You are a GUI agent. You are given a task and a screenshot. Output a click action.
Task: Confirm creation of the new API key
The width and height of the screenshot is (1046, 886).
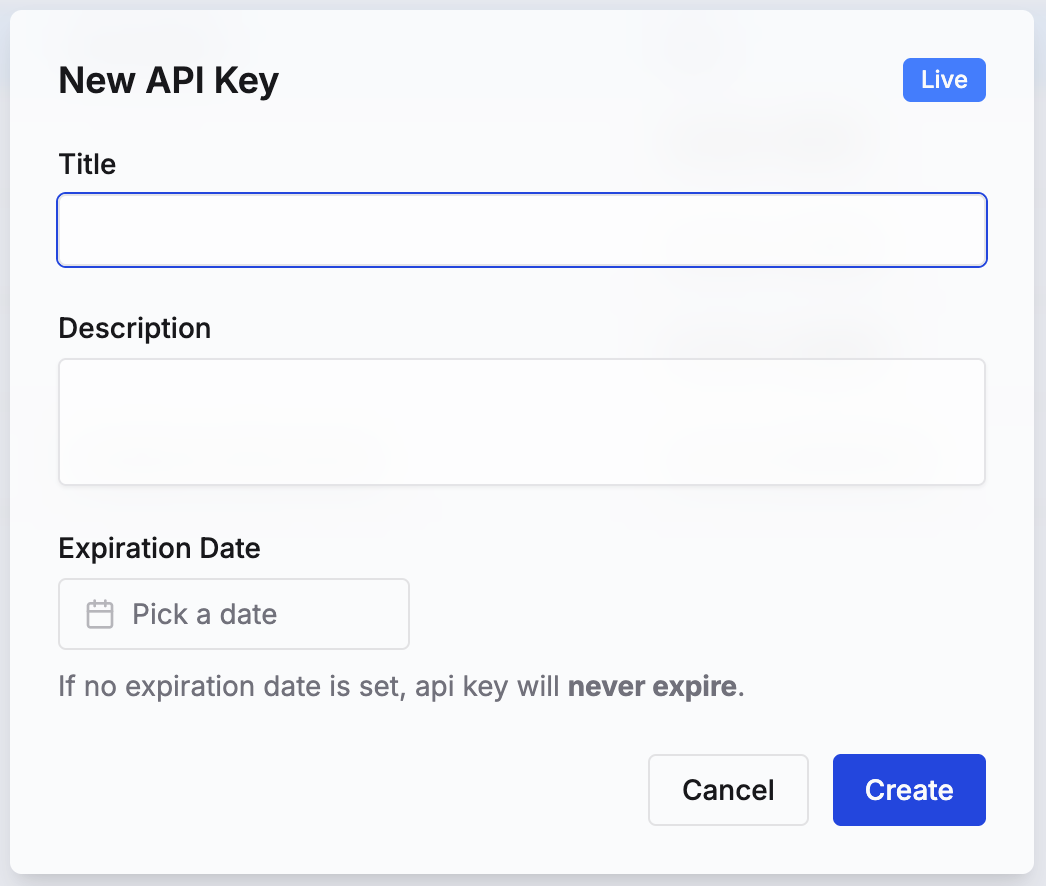pos(908,789)
